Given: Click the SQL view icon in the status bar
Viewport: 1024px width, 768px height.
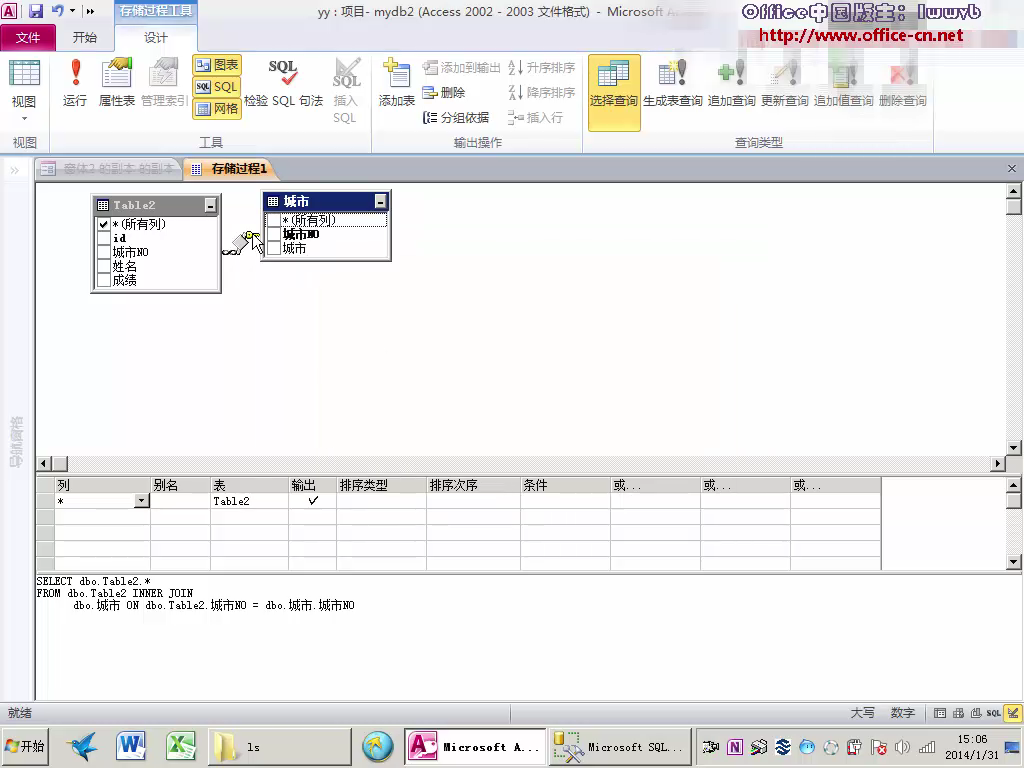Looking at the screenshot, I should click(993, 713).
